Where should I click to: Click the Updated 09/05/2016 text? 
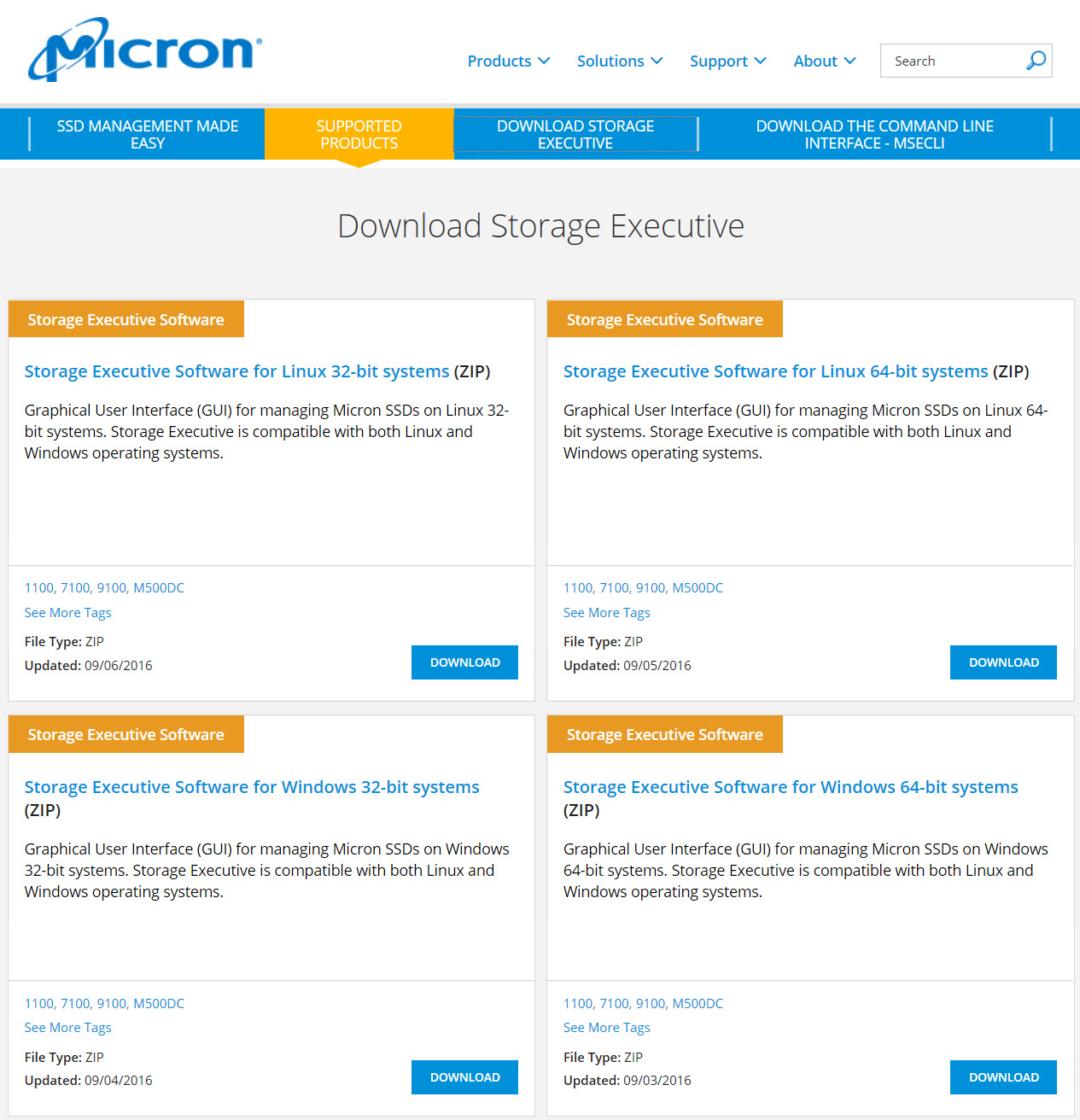tap(628, 666)
